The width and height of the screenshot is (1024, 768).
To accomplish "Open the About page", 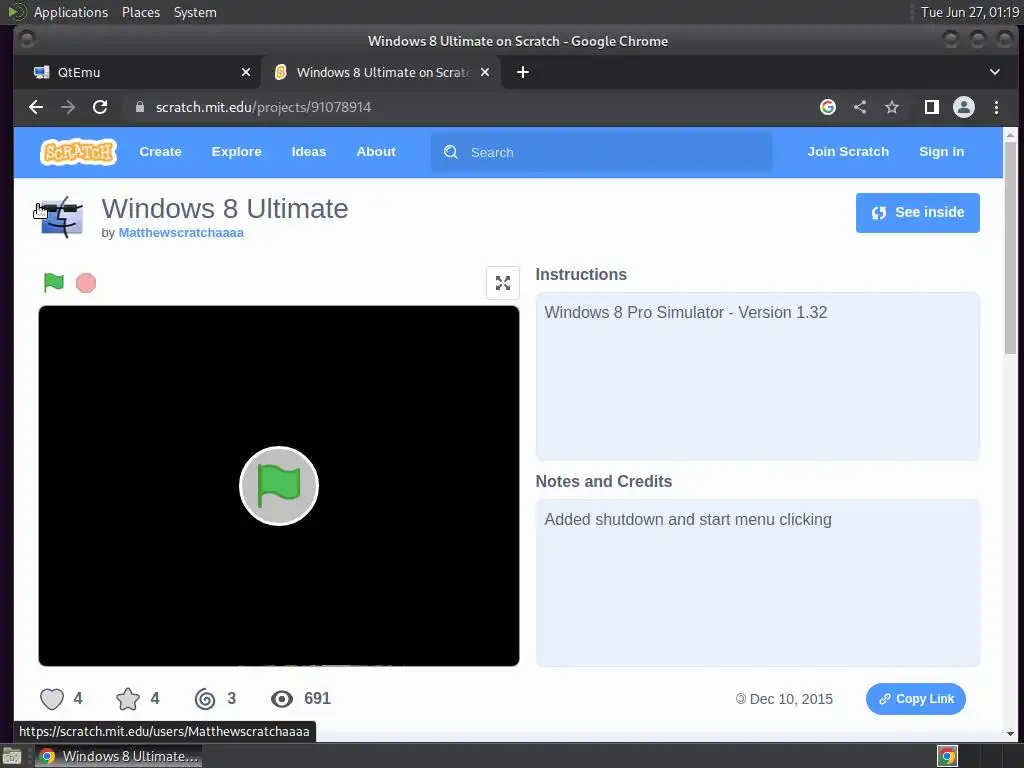I will (376, 152).
